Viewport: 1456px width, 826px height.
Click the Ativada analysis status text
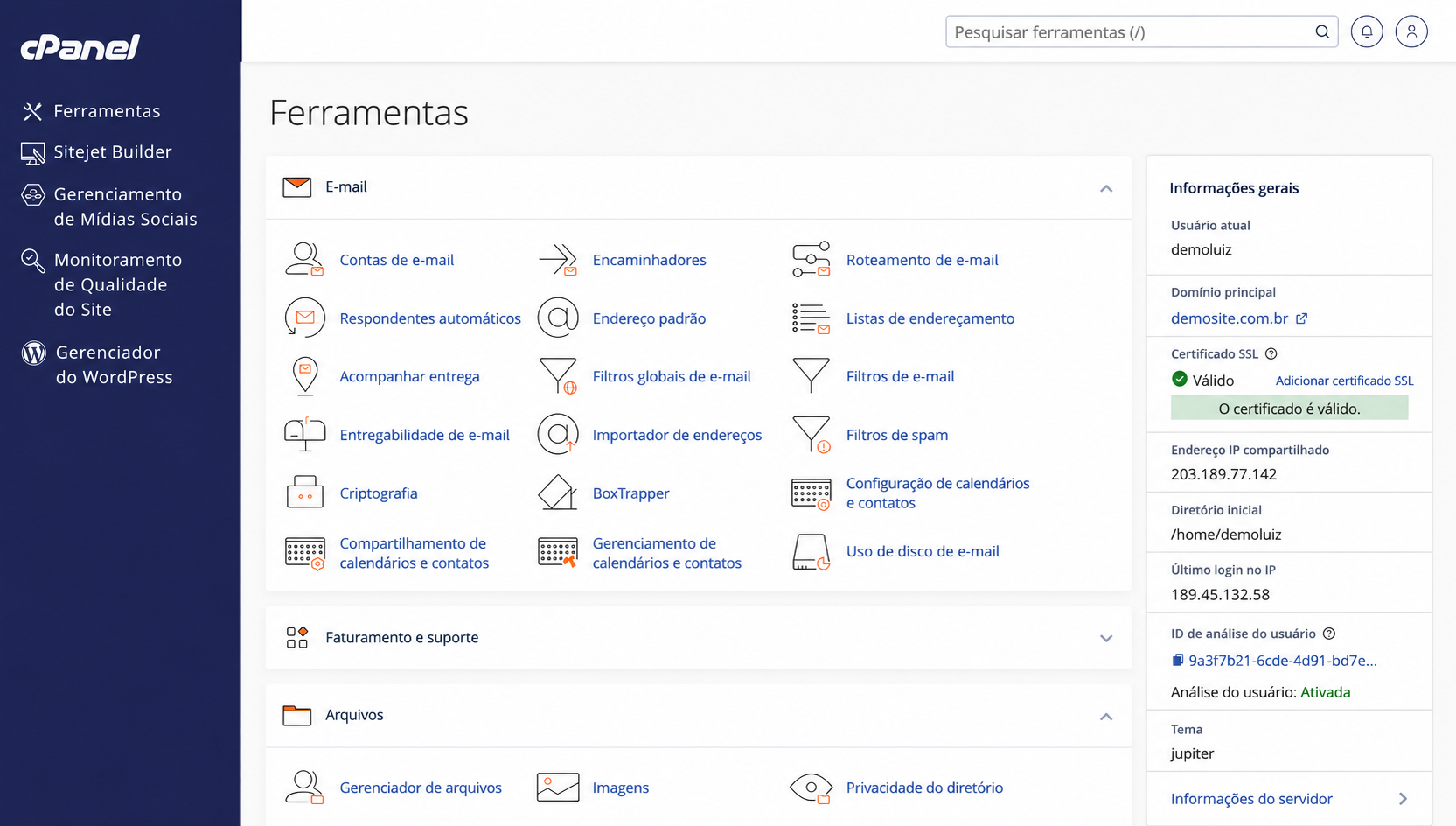tap(1325, 692)
